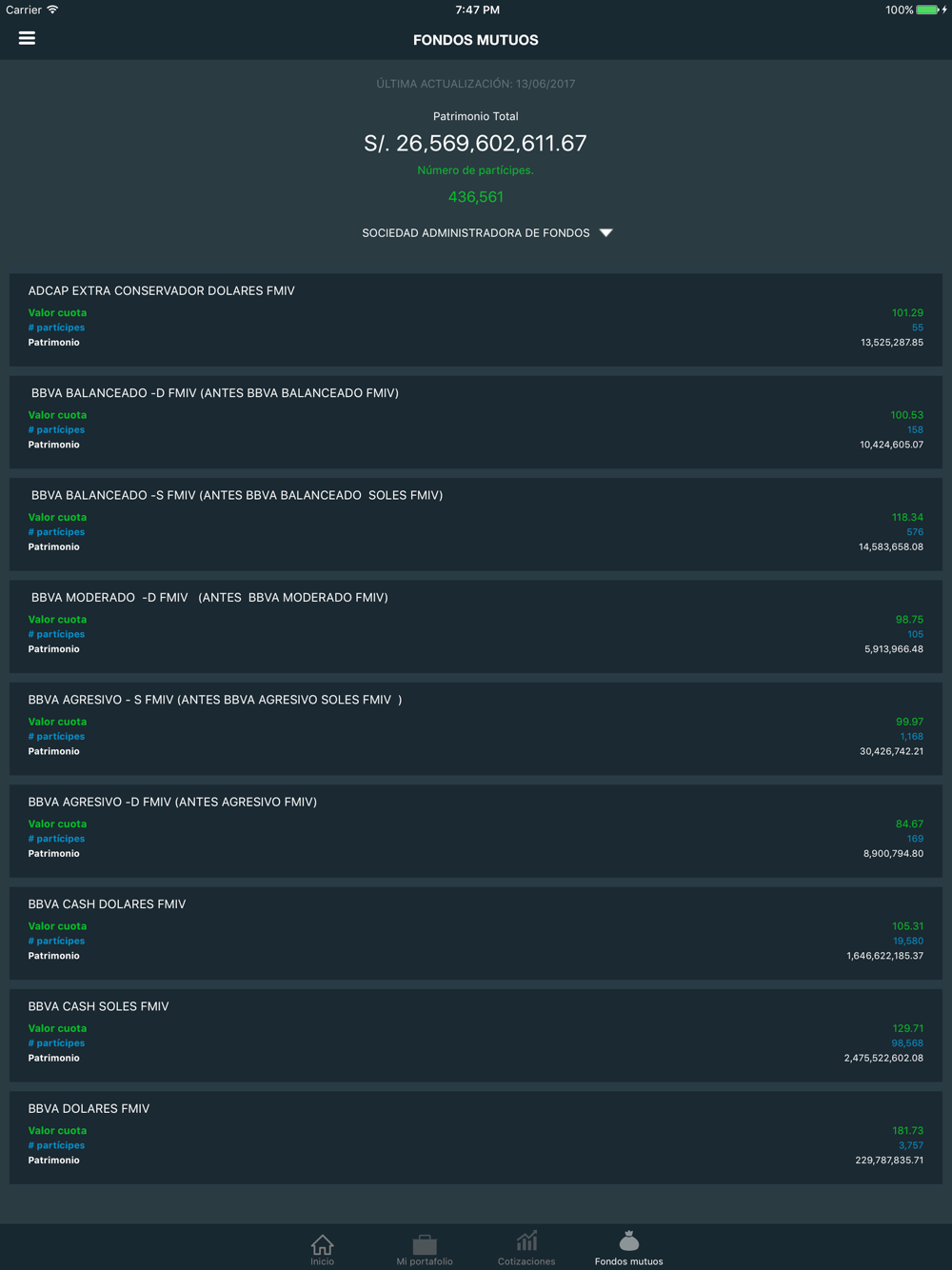Open BBVA Agresivo - S FMIV fund

(476, 728)
